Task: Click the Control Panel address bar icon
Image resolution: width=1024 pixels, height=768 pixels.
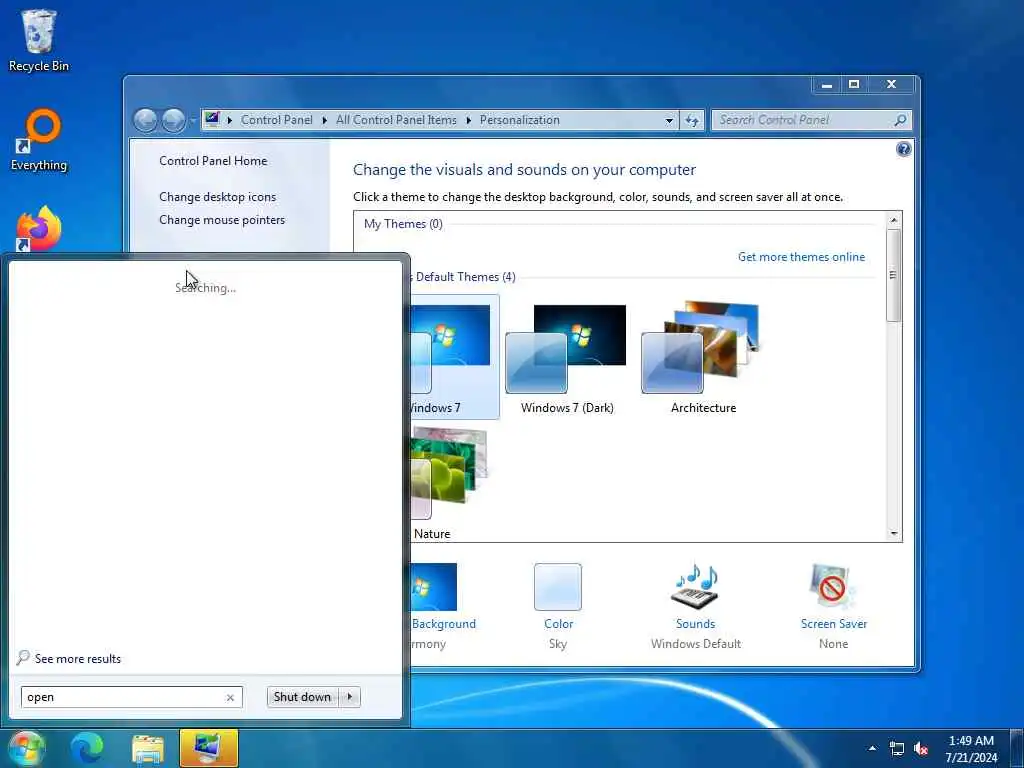Action: (212, 120)
